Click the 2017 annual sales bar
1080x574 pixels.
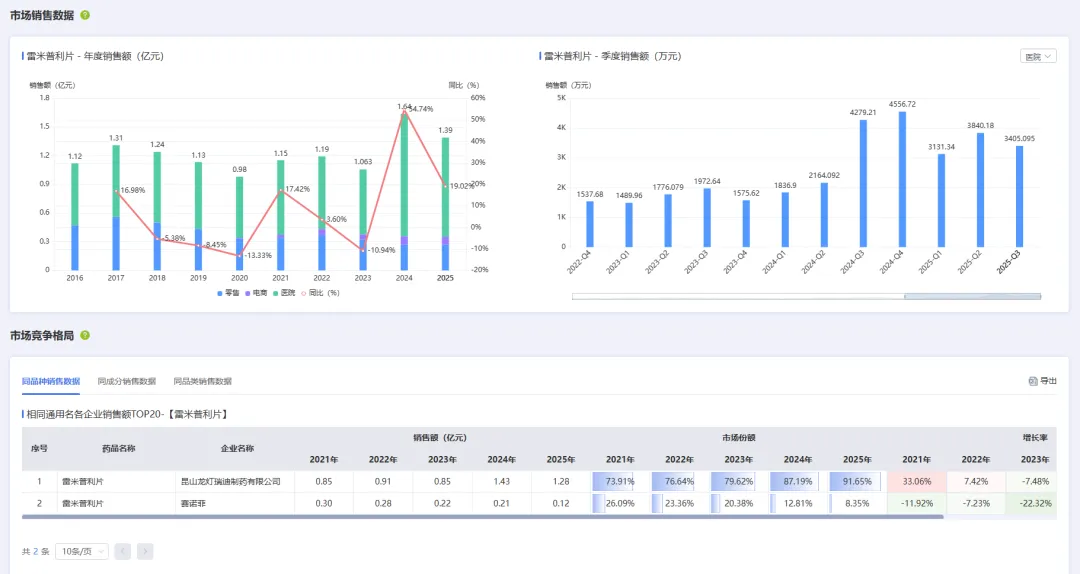pos(116,207)
